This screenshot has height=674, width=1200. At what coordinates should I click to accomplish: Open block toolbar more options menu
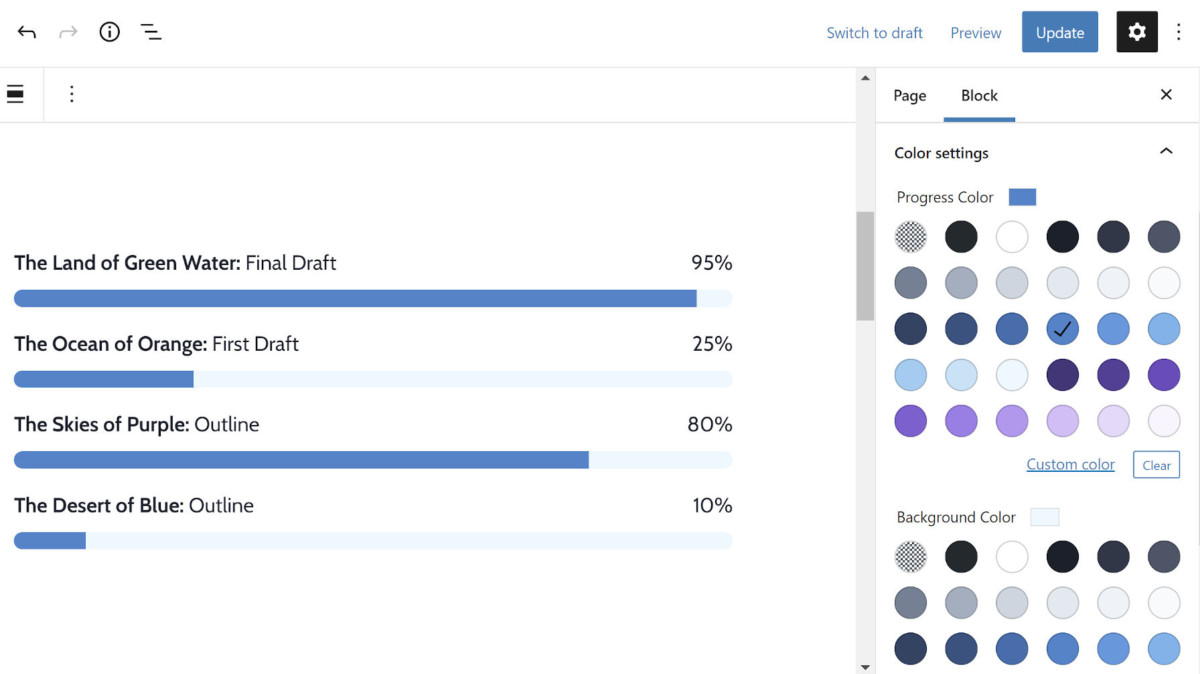pyautogui.click(x=71, y=94)
